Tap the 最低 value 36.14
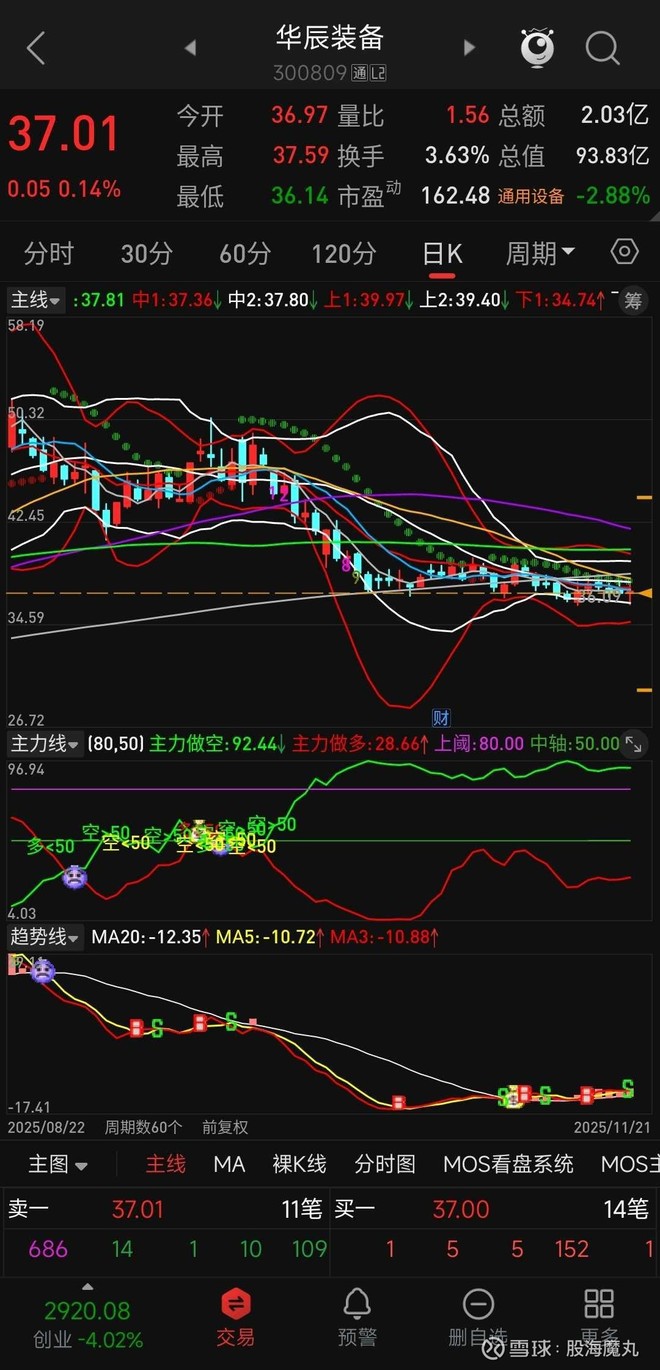 300,196
